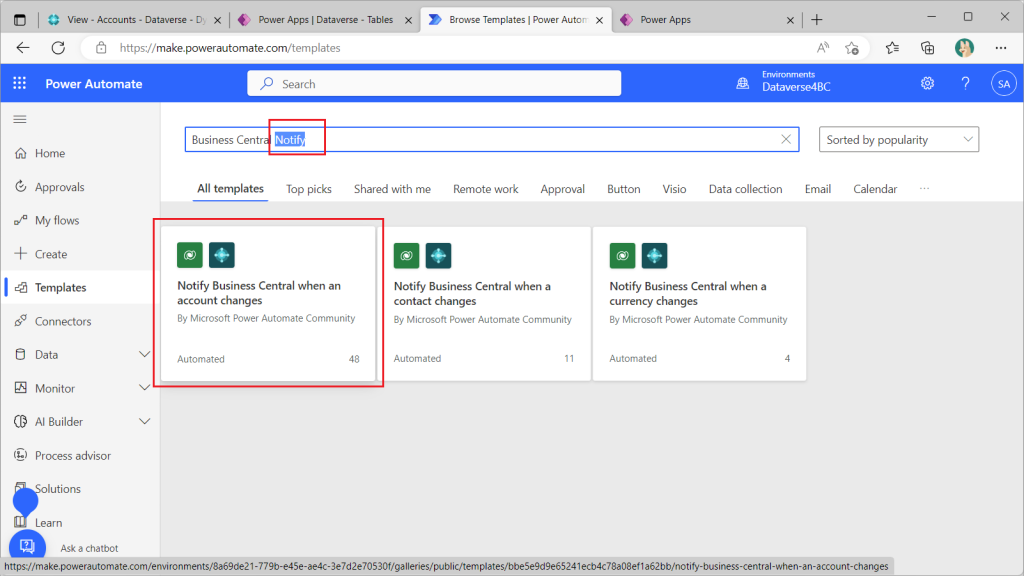The image size is (1024, 576).
Task: Open Learn in the sidebar
Action: [80, 523]
